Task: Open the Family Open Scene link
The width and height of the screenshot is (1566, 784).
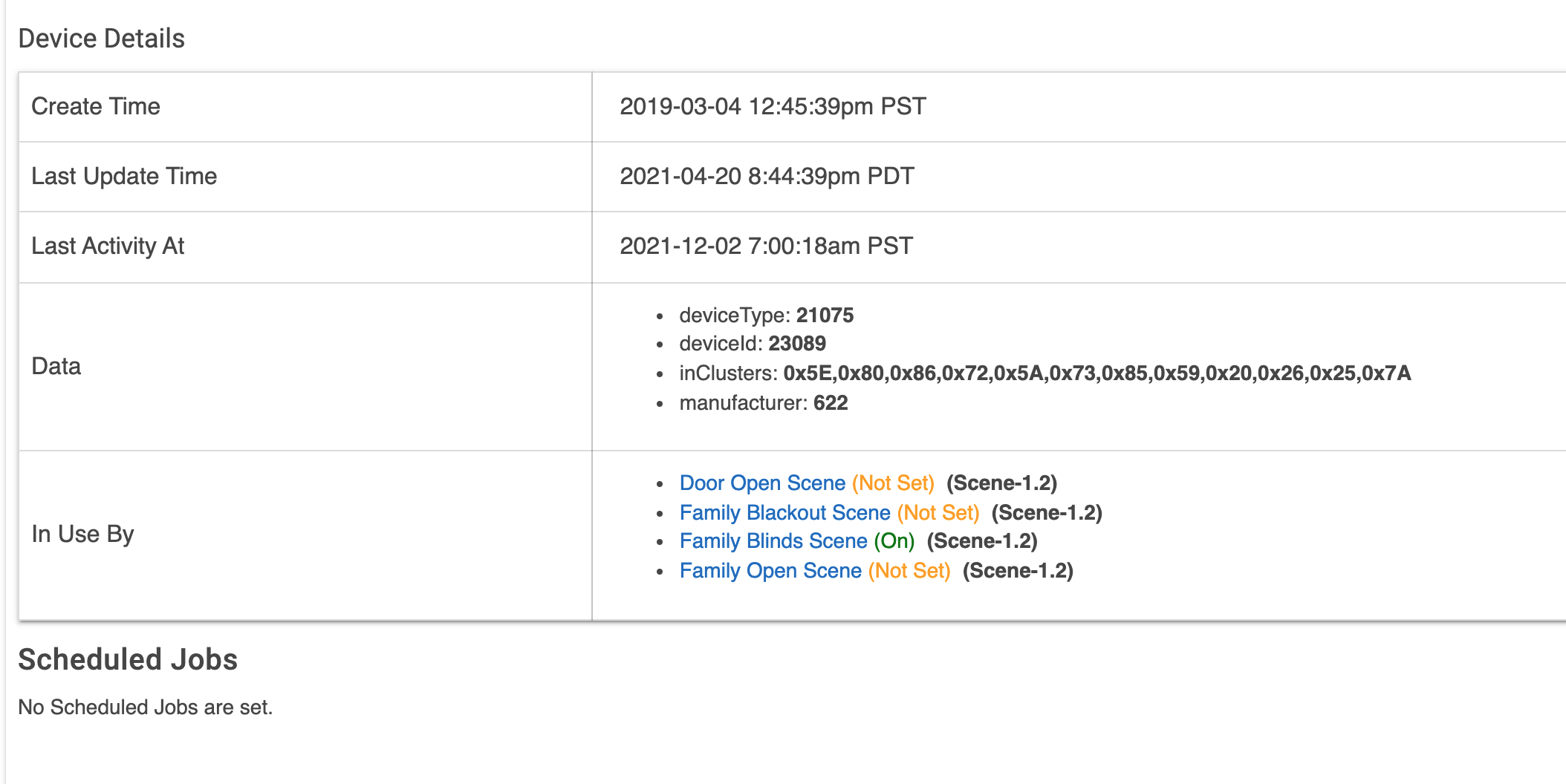Action: [x=770, y=571]
